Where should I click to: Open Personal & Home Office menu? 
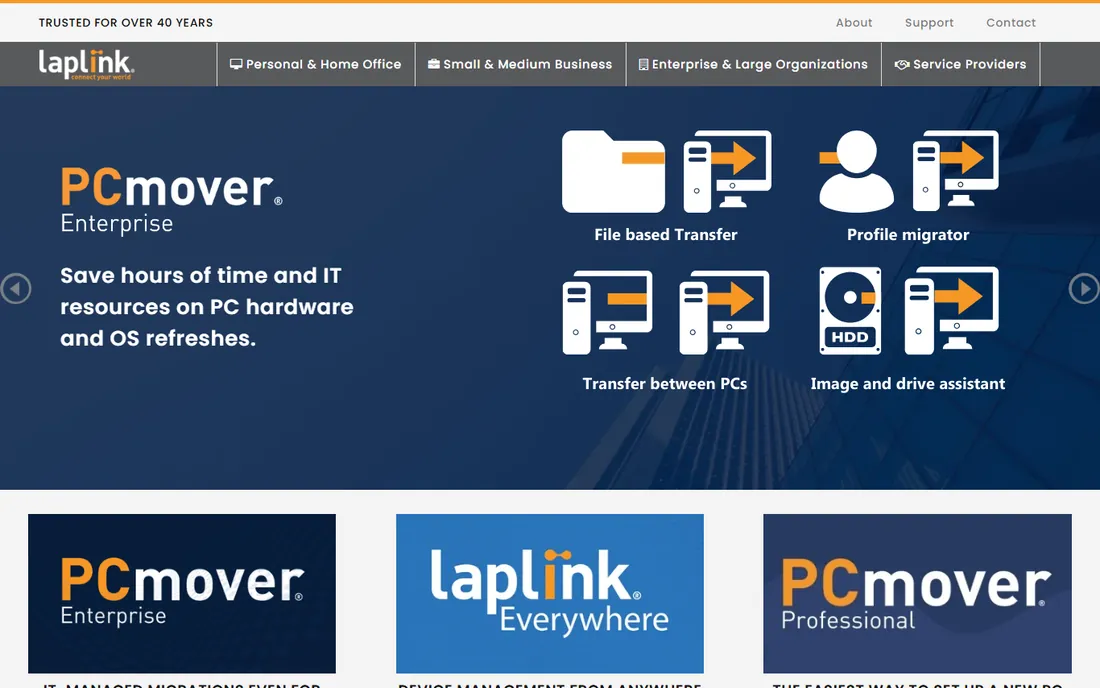click(316, 64)
